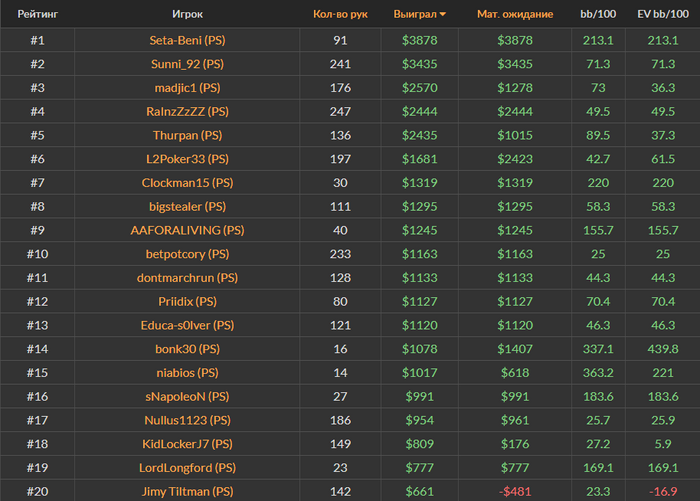
Task: View L2Poker33 (PS) player stats
Action: click(x=187, y=159)
